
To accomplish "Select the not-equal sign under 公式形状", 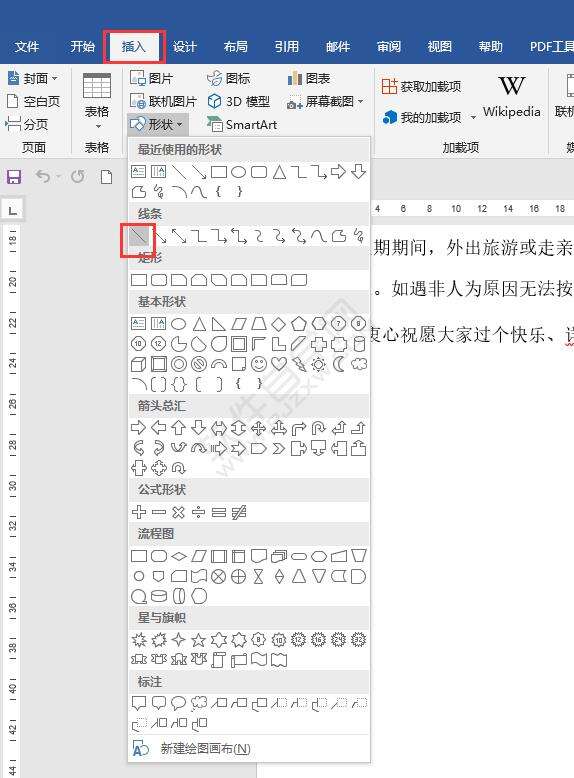I will [x=239, y=512].
